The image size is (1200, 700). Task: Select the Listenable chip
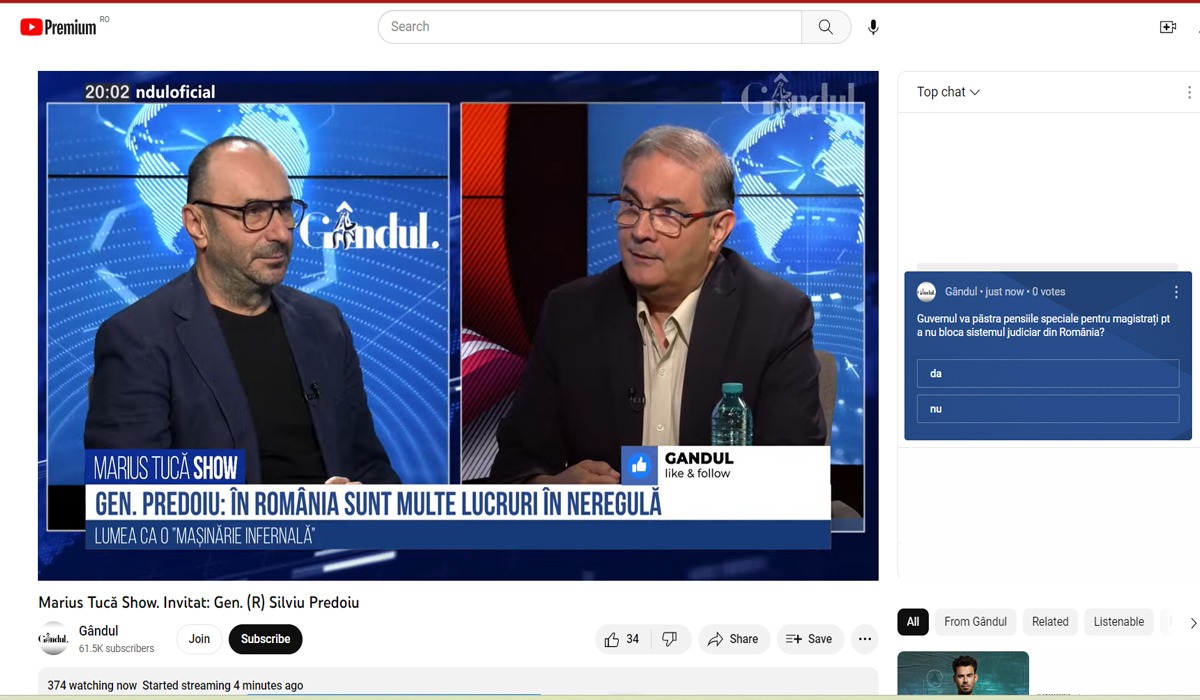point(1119,622)
